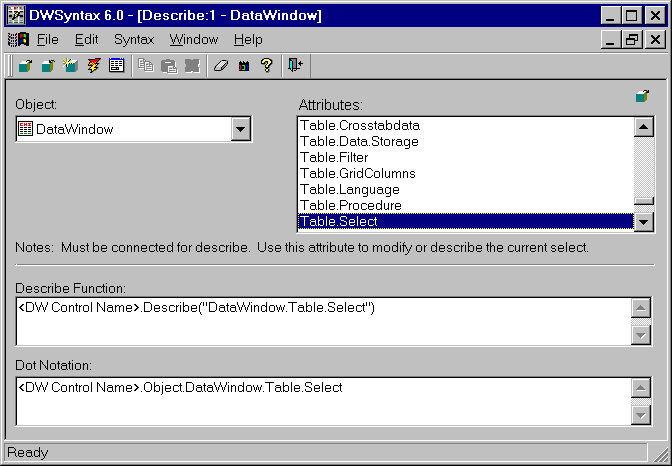Image resolution: width=672 pixels, height=466 pixels.
Task: Click the Ready status bar text
Action: [x=28, y=453]
